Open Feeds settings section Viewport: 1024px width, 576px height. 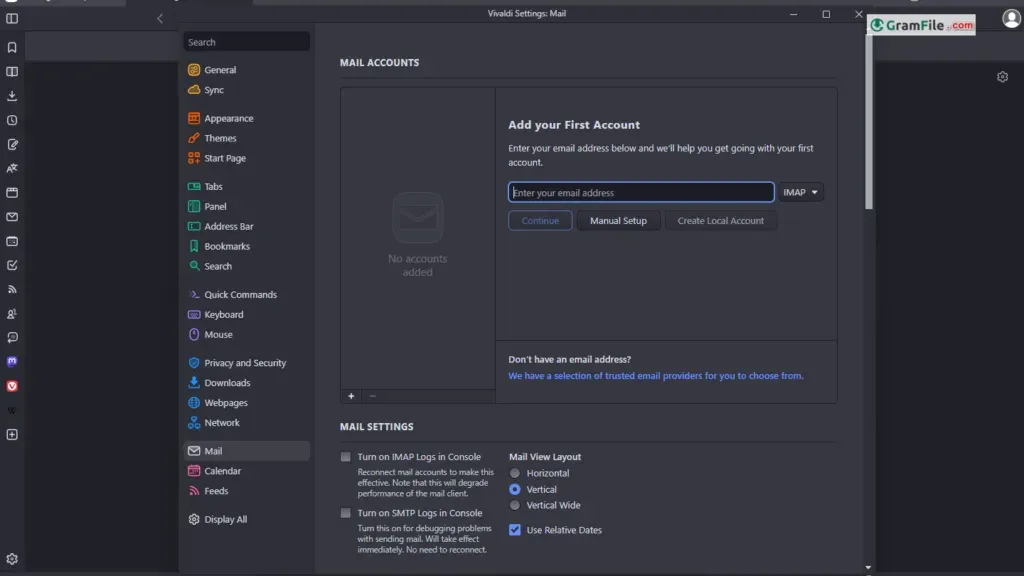246,491
